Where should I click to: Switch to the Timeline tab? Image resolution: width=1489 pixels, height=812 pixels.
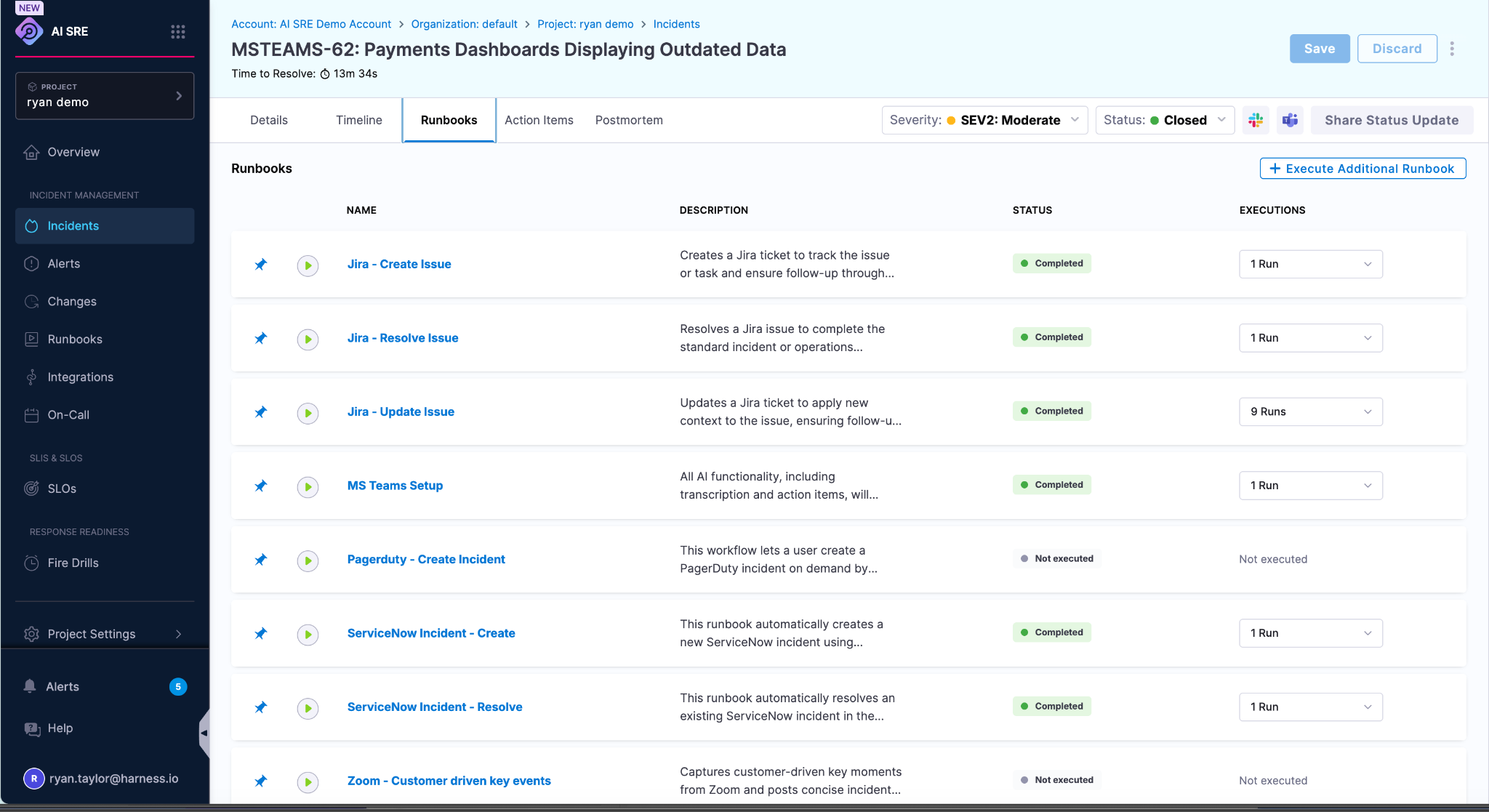[x=359, y=120]
